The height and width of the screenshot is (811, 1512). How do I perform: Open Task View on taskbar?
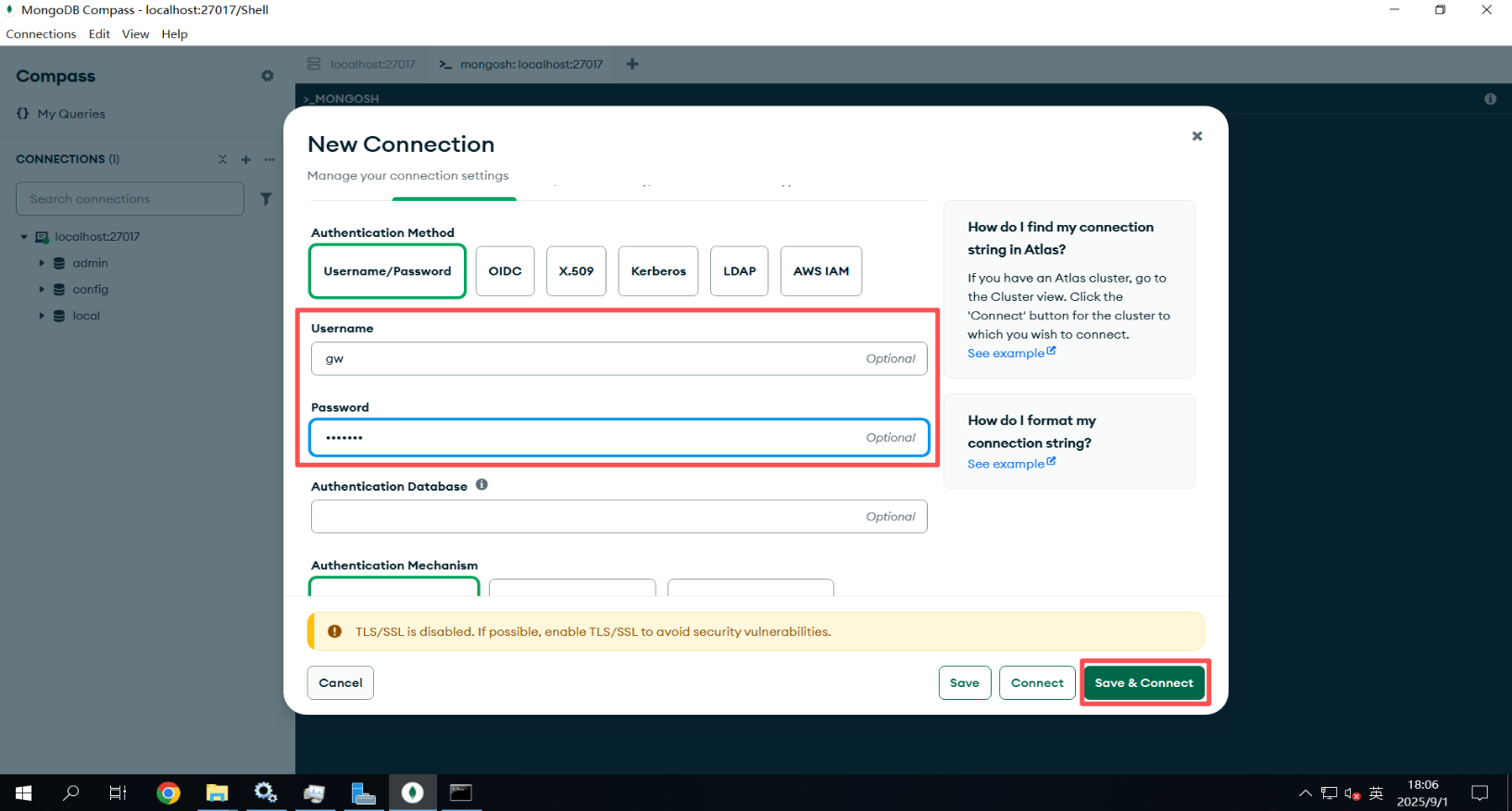119,792
